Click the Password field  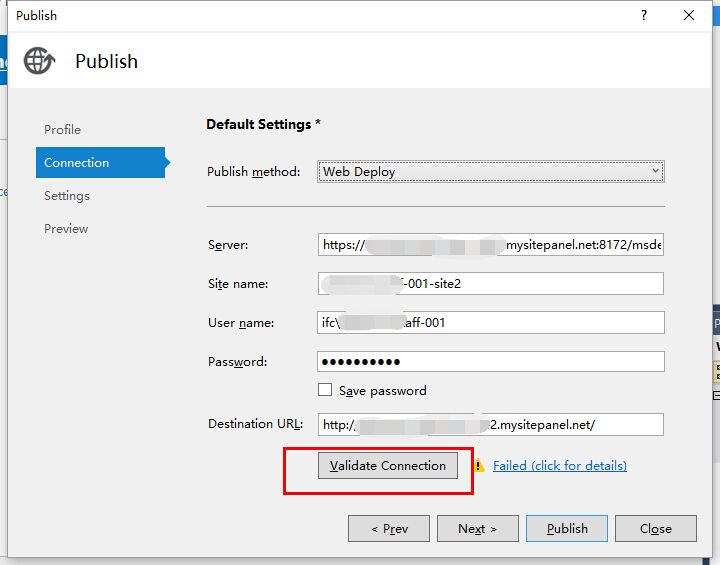click(490, 361)
